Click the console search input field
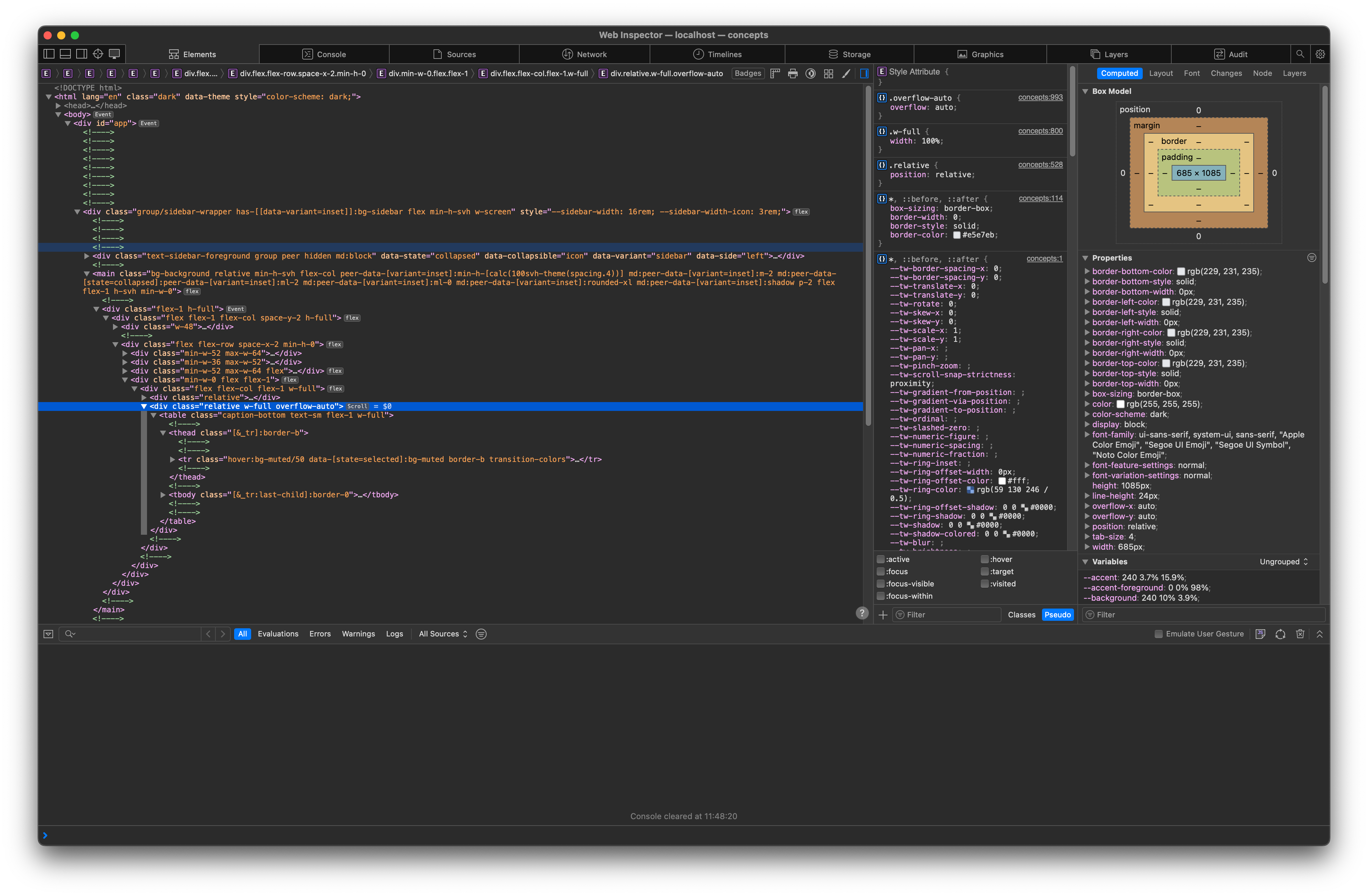Viewport: 1368px width, 896px height. pos(130,634)
